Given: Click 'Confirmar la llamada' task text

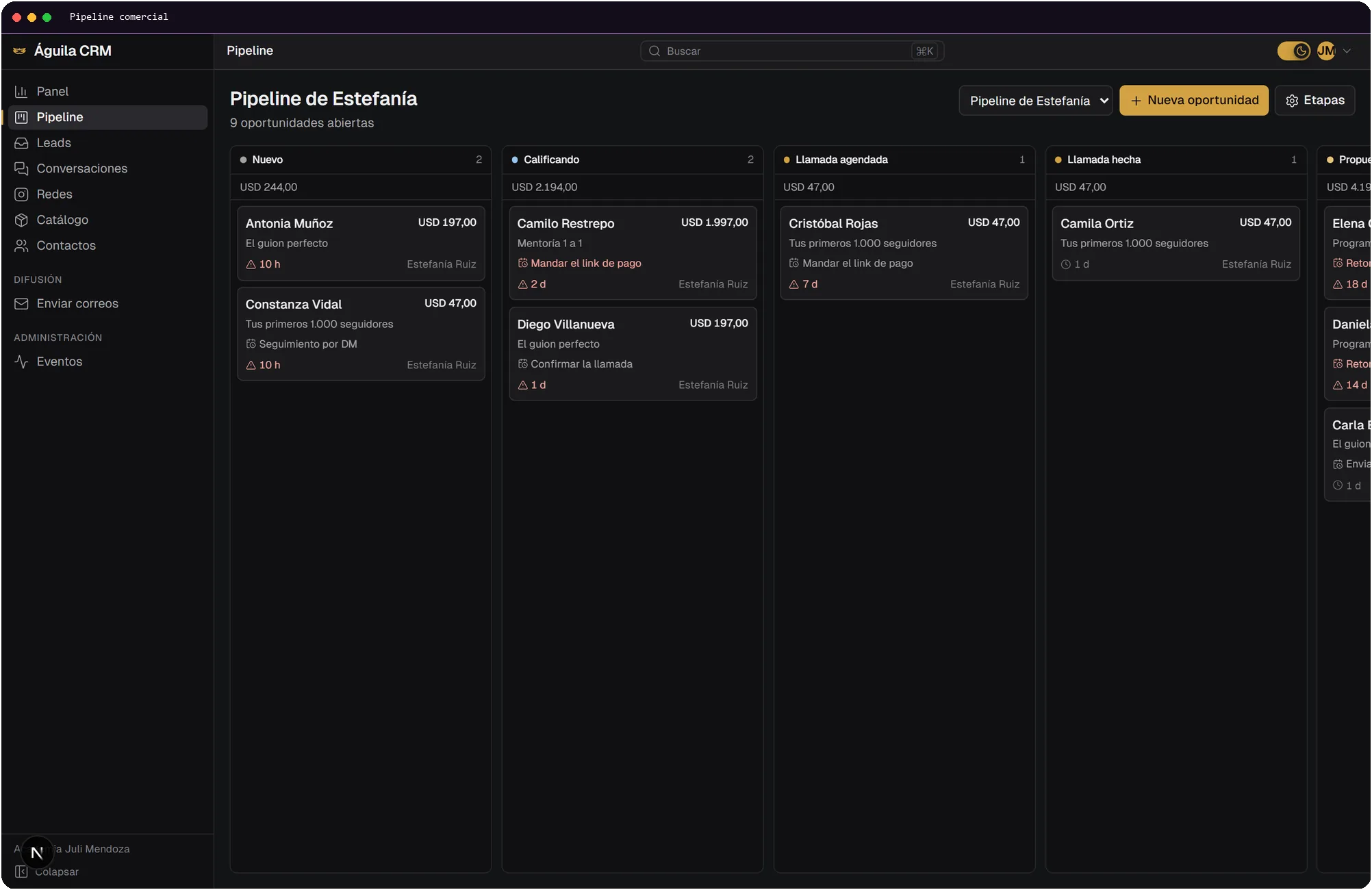Looking at the screenshot, I should 581,364.
